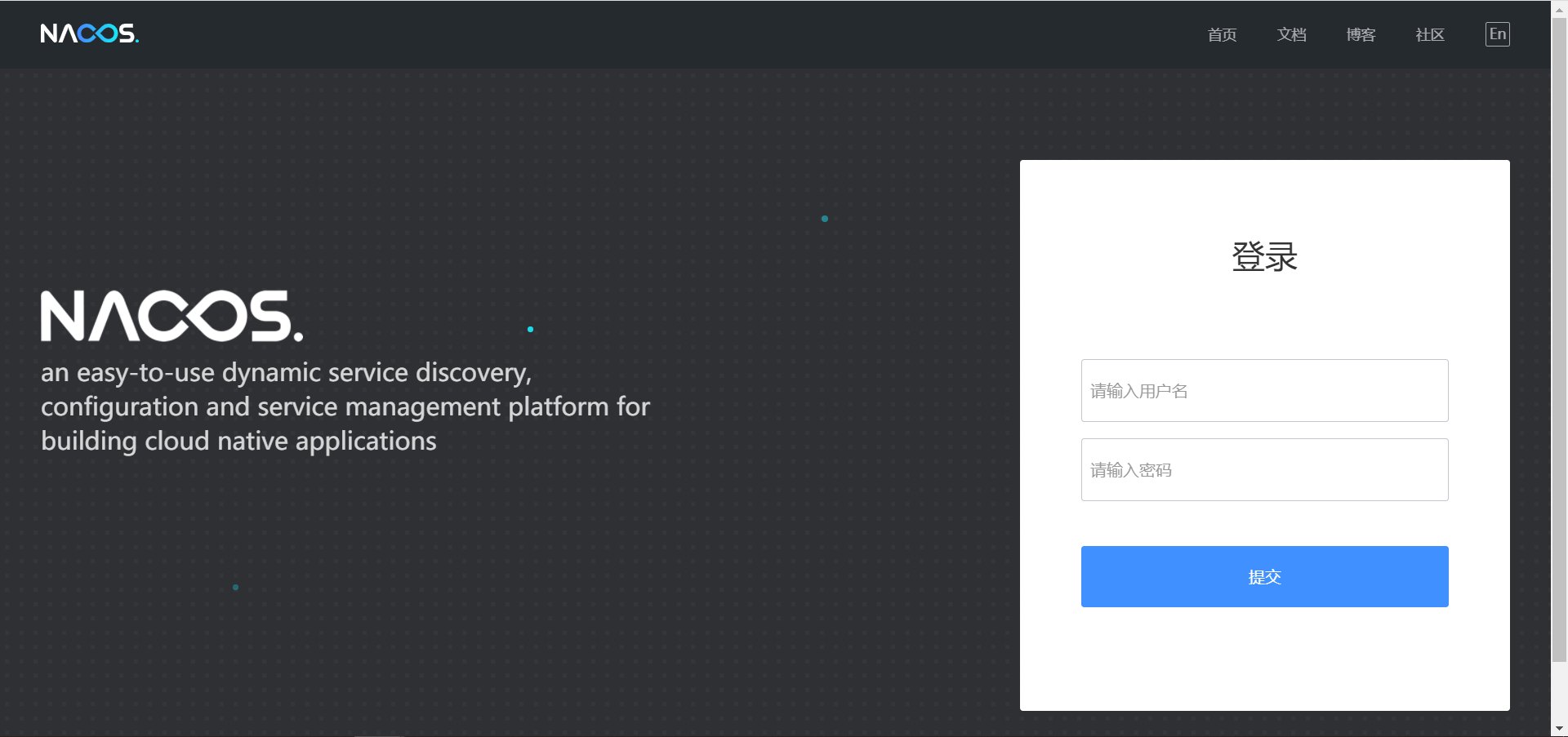Click the NACOS logo in the top navigation bar
Viewport: 1568px width, 737px height.
point(89,34)
